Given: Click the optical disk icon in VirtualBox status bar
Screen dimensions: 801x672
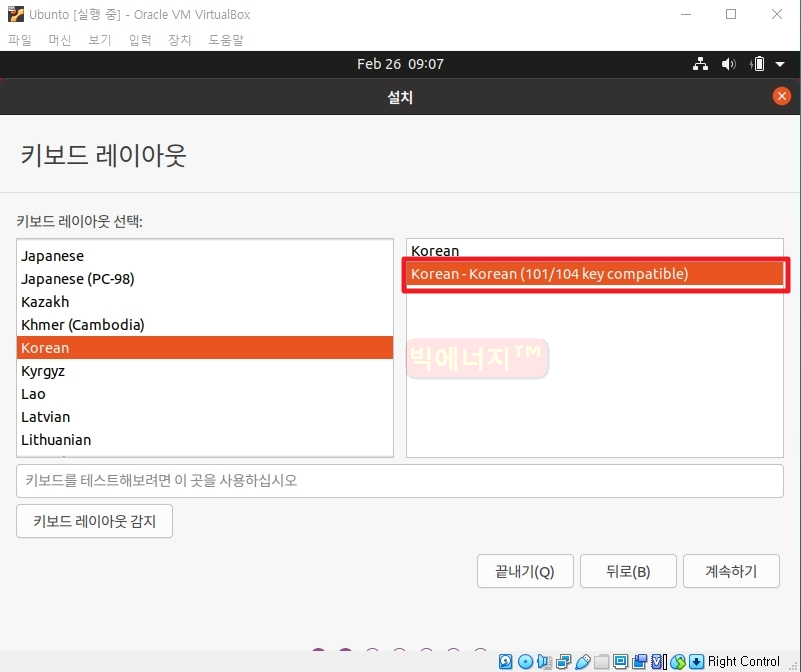Looking at the screenshot, I should [525, 662].
